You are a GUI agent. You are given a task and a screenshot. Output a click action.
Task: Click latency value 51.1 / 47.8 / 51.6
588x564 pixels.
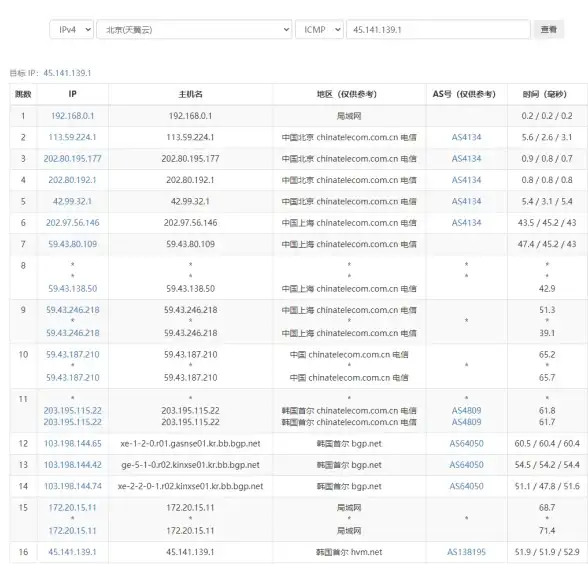point(547,486)
